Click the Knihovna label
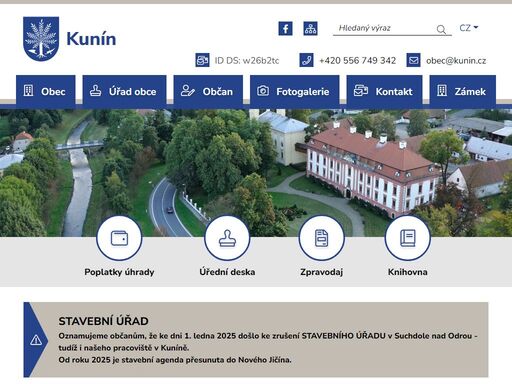Image resolution: width=512 pixels, height=384 pixels. pos(407,272)
